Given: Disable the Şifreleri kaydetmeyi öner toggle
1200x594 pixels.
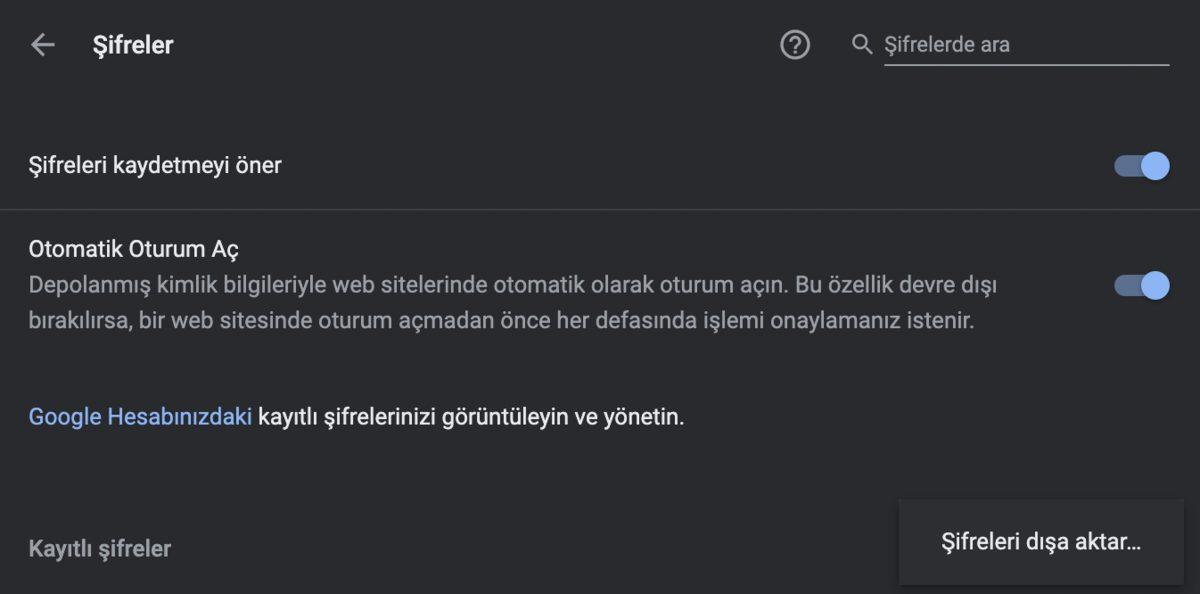Looking at the screenshot, I should pos(1143,165).
